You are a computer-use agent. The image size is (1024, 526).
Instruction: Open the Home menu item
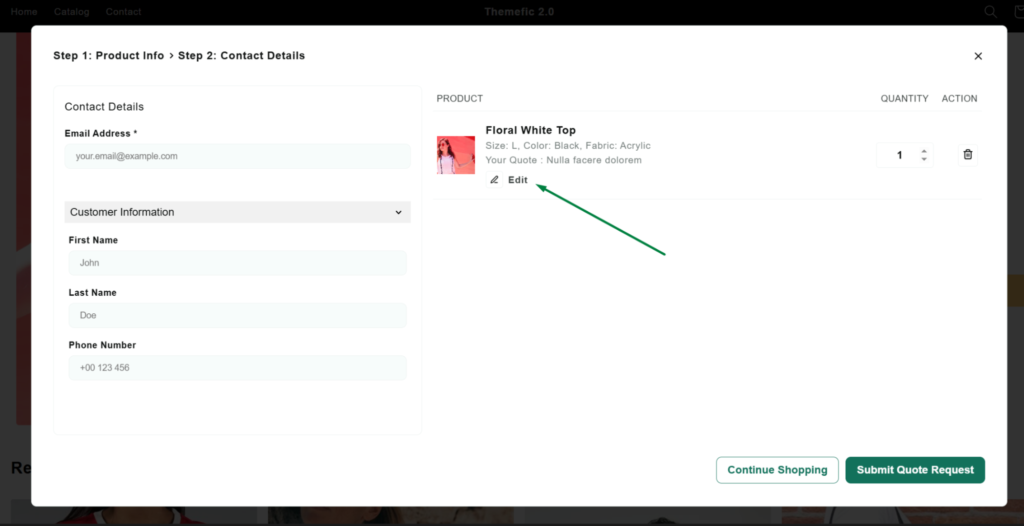tap(24, 12)
